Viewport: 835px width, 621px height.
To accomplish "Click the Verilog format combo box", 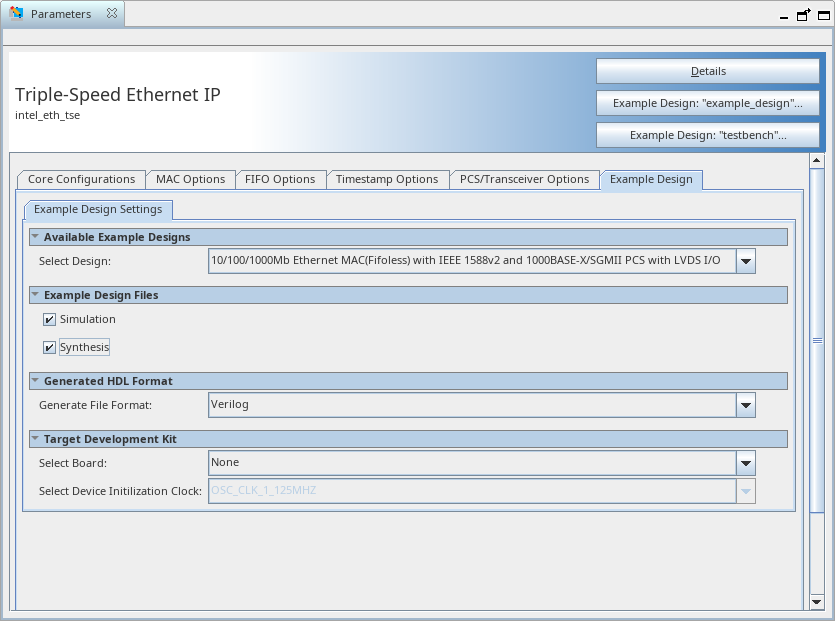I will (x=472, y=405).
